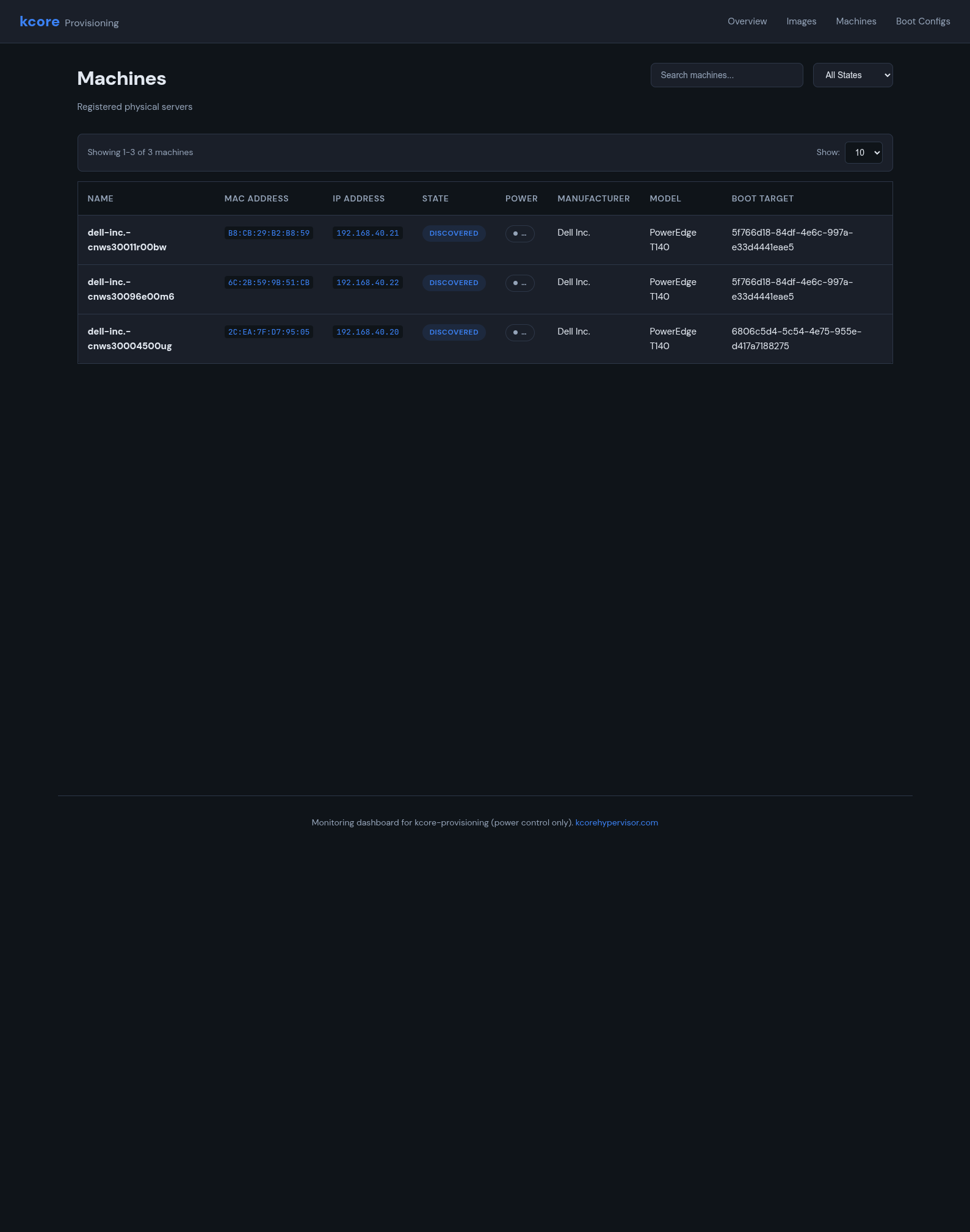Focus the Search machines field
Viewport: 970px width, 1232px height.
pos(726,75)
